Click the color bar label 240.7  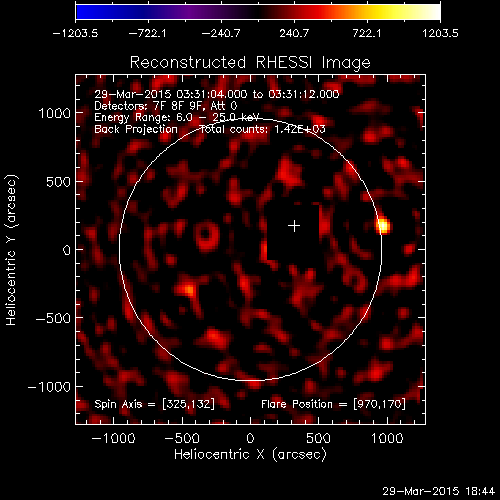point(294,33)
